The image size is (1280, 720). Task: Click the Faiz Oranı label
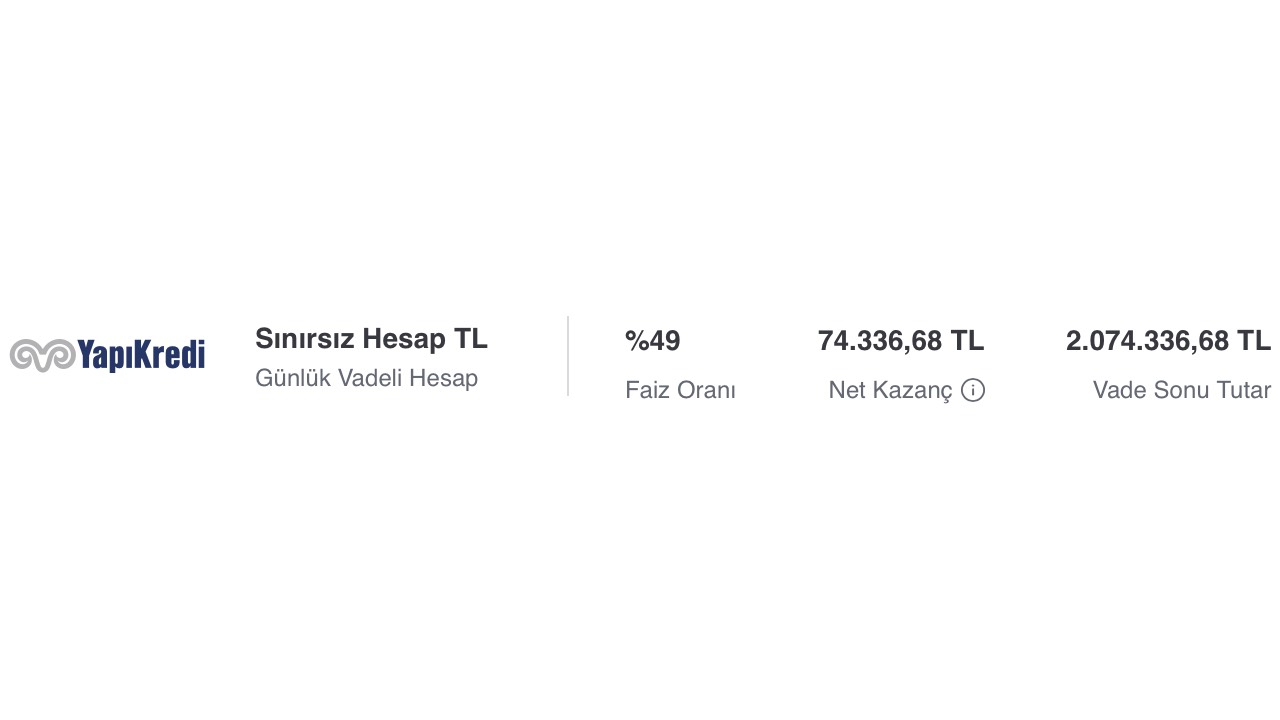coord(680,390)
